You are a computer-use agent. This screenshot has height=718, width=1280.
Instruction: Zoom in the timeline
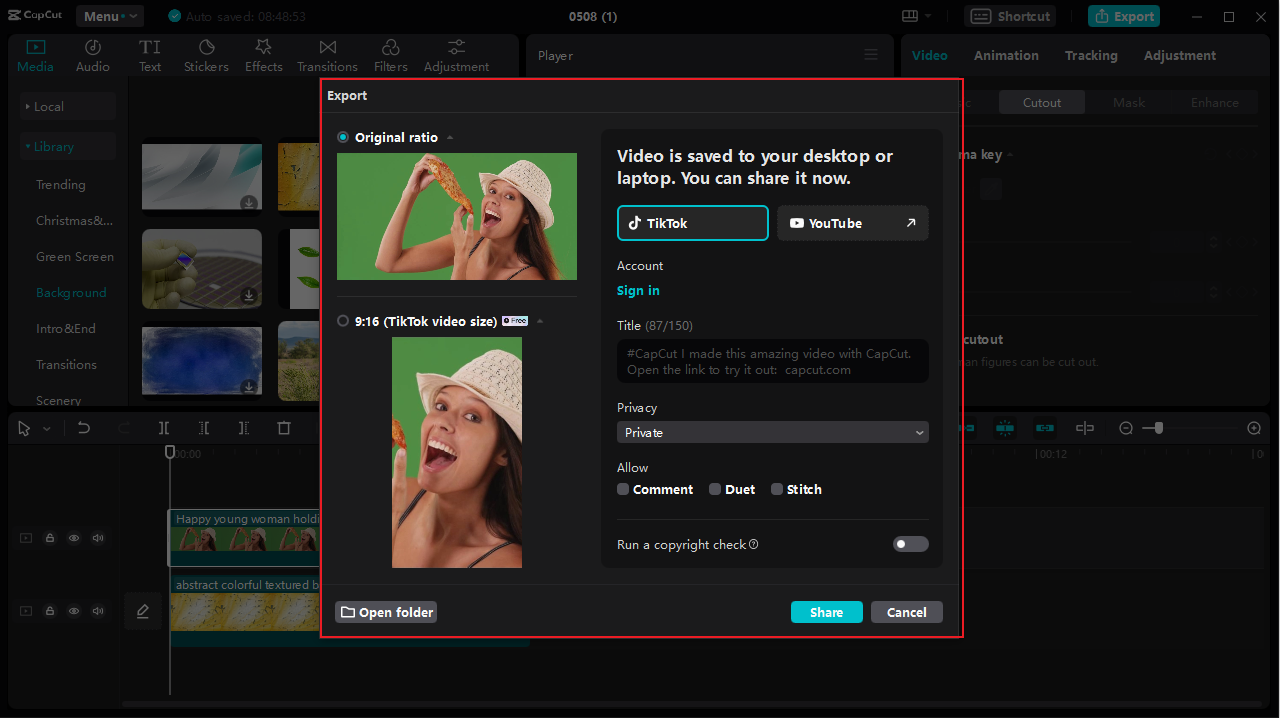1254,428
